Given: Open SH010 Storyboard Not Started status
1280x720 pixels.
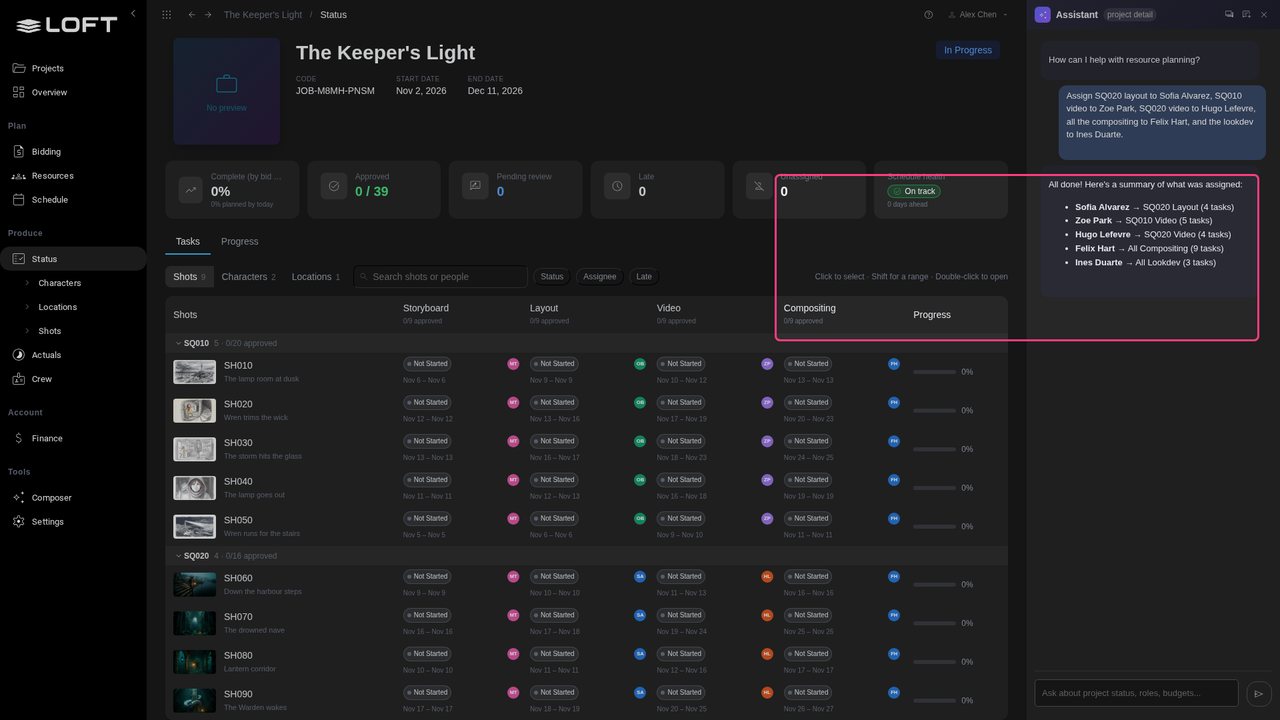Looking at the screenshot, I should [427, 364].
